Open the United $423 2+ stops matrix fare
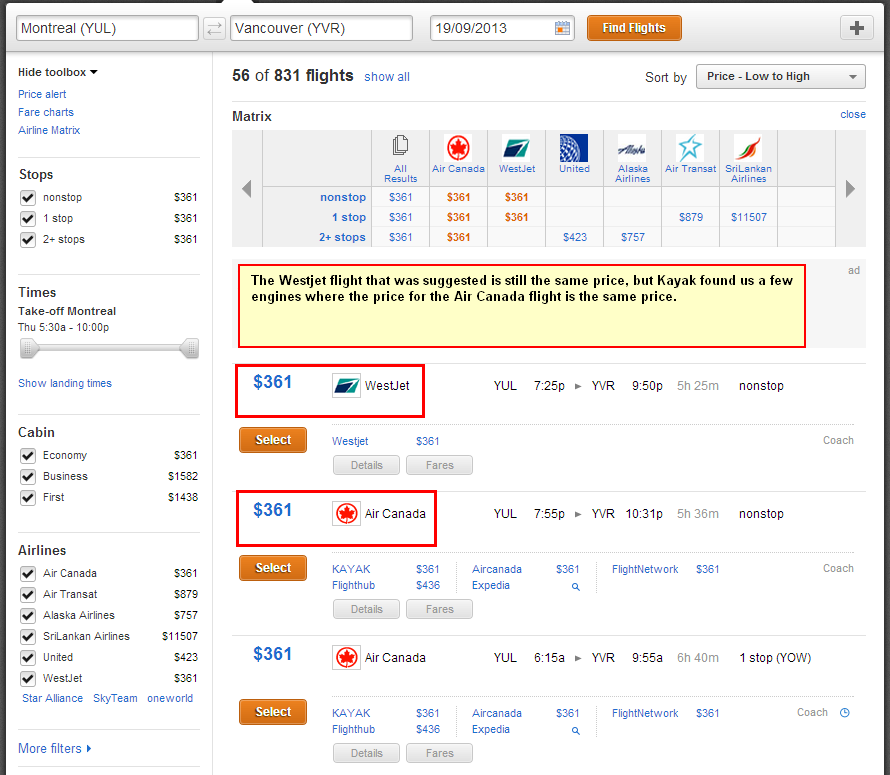 (575, 237)
